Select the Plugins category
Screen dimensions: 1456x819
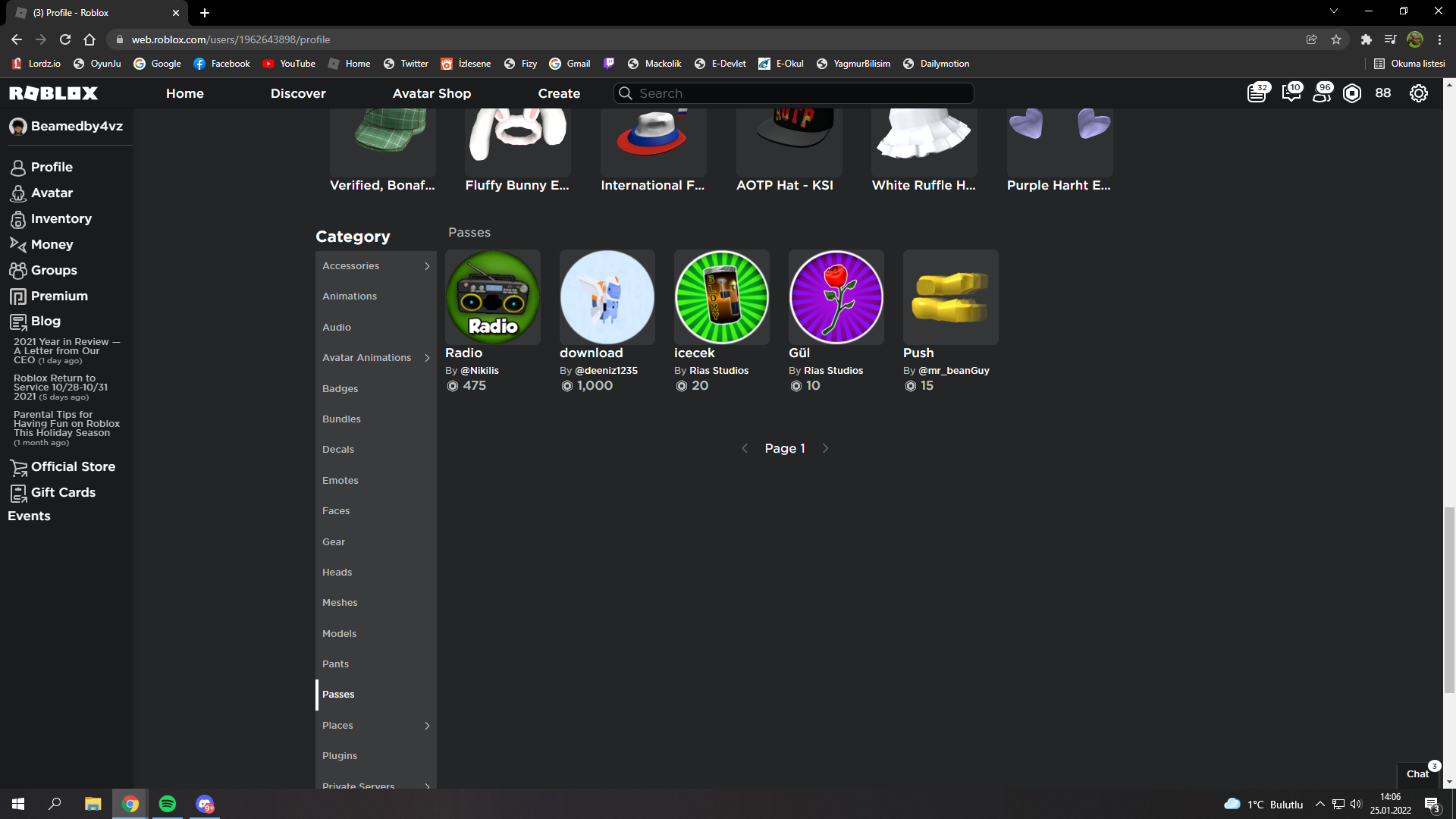click(x=376, y=756)
